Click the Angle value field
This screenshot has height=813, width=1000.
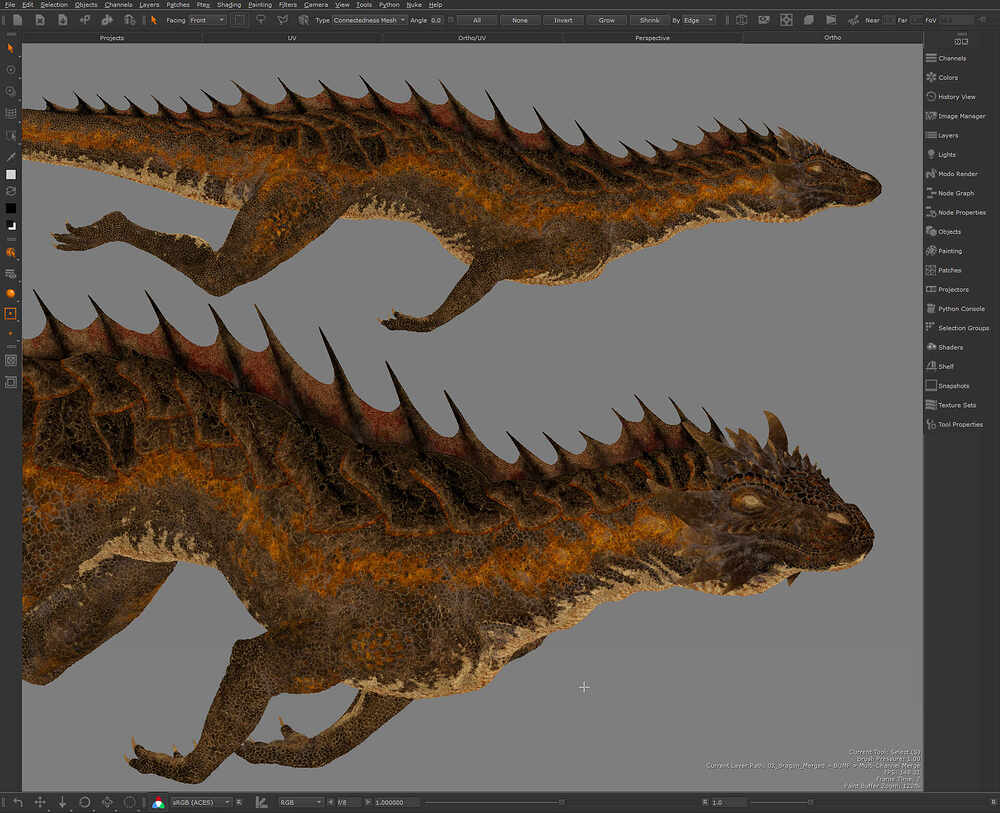(x=437, y=20)
